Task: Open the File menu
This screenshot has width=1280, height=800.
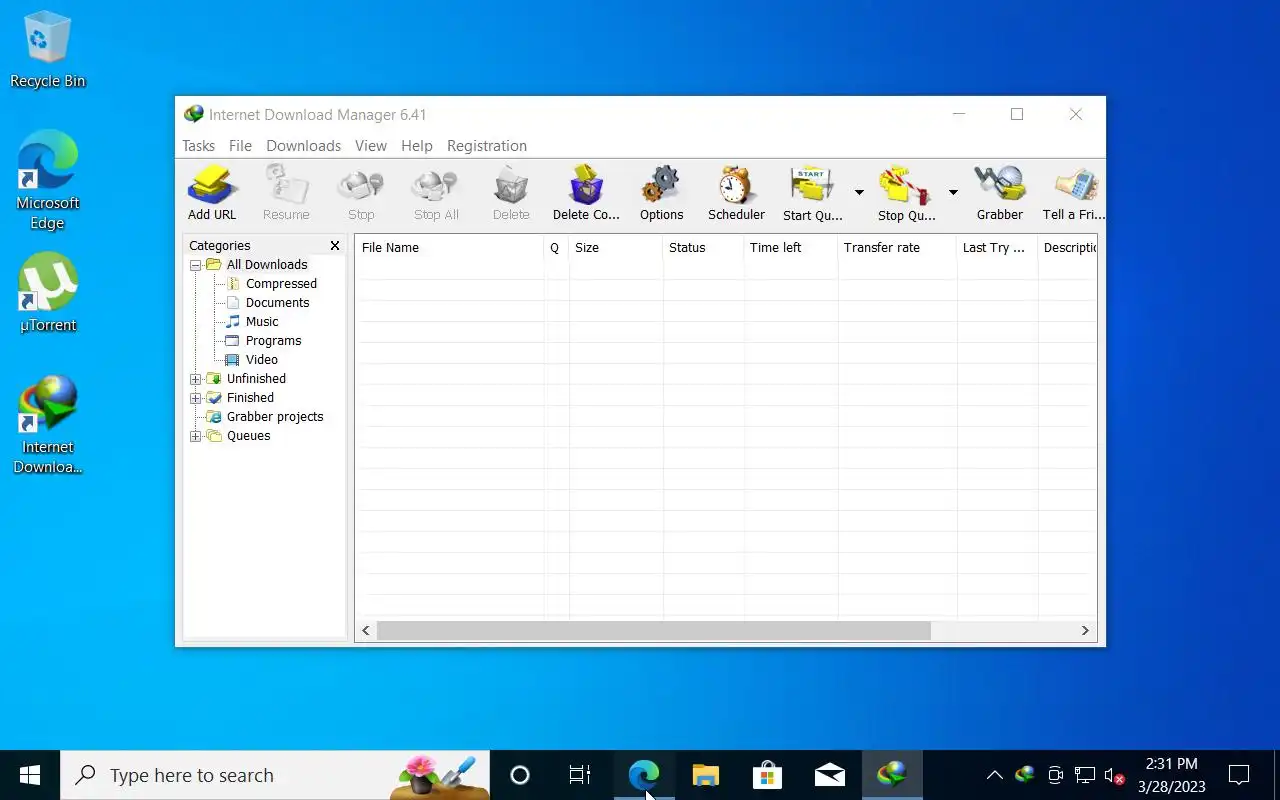Action: tap(240, 146)
